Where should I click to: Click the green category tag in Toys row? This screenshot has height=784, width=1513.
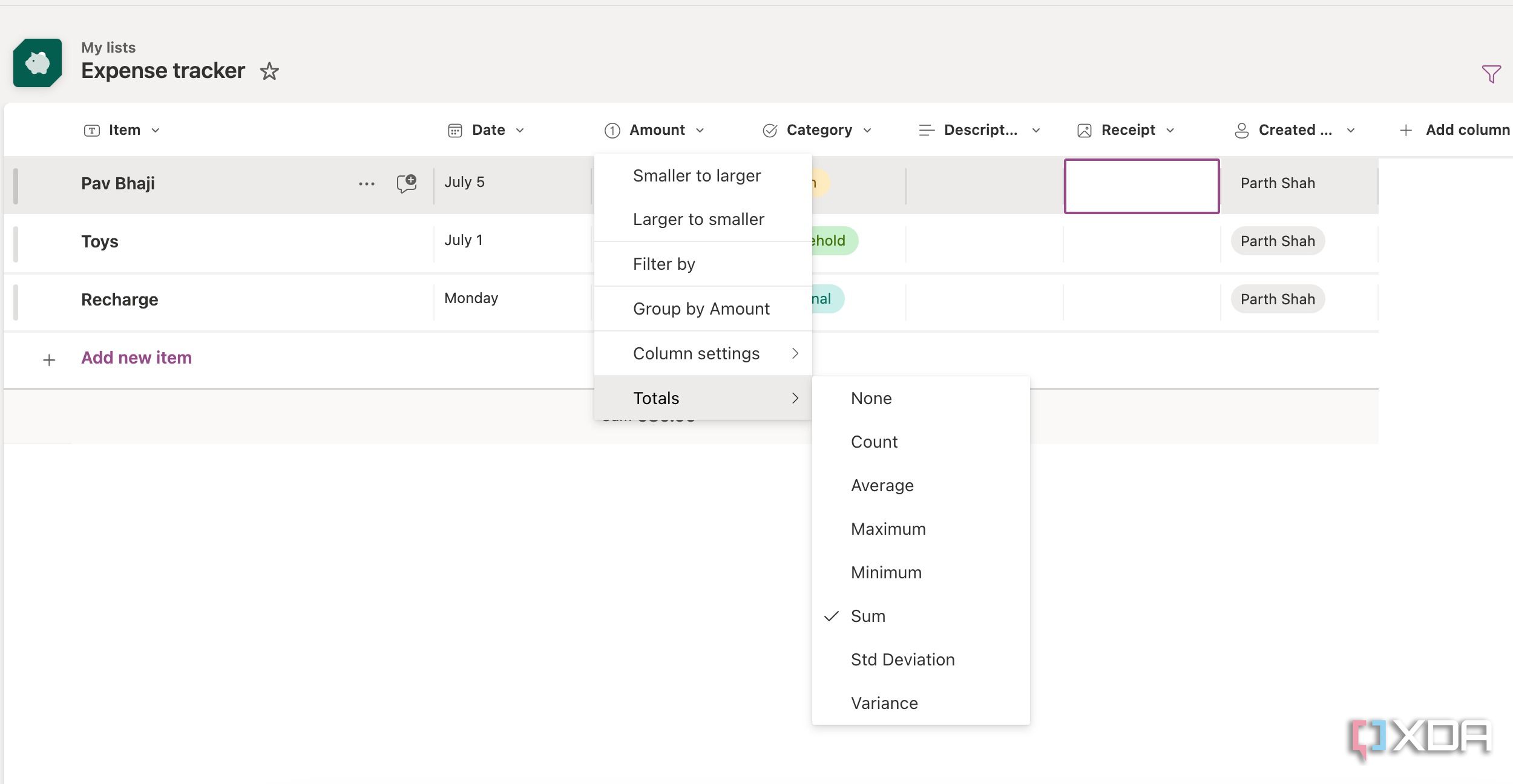[835, 241]
